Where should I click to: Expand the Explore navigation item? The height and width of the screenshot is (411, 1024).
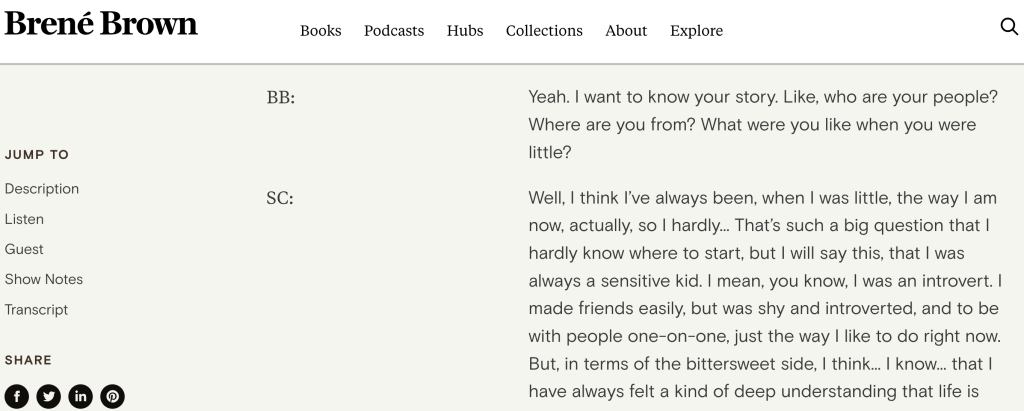696,31
